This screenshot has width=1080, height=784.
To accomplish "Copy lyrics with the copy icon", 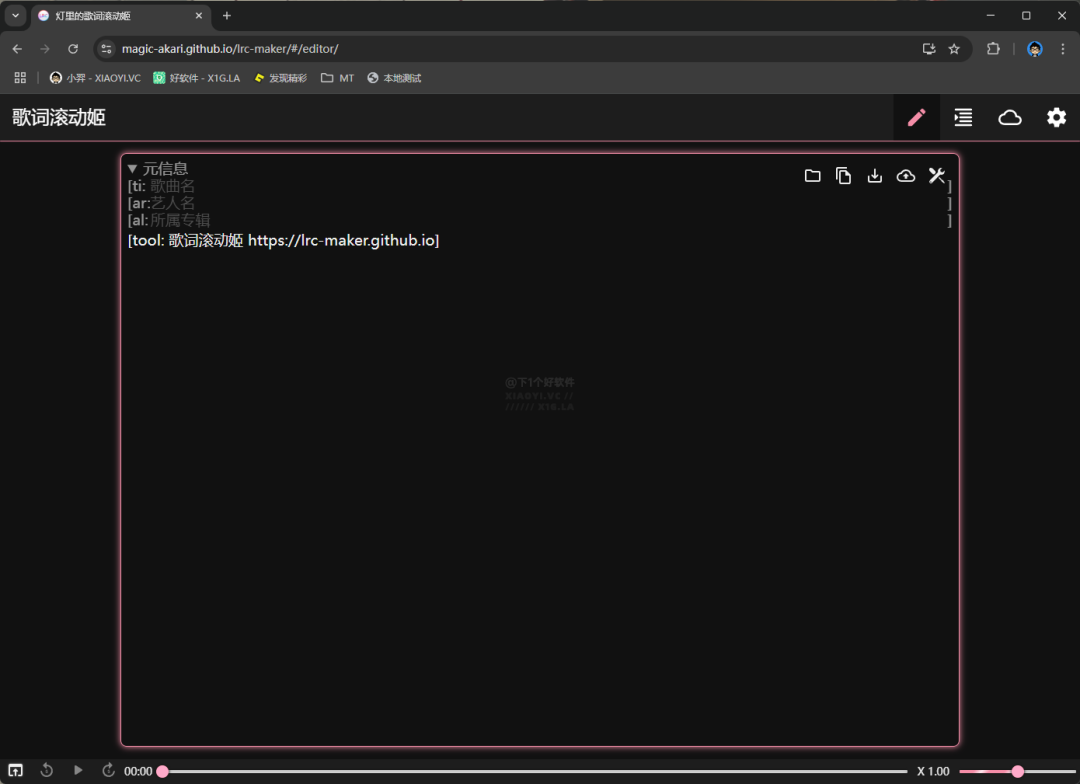I will tap(843, 176).
